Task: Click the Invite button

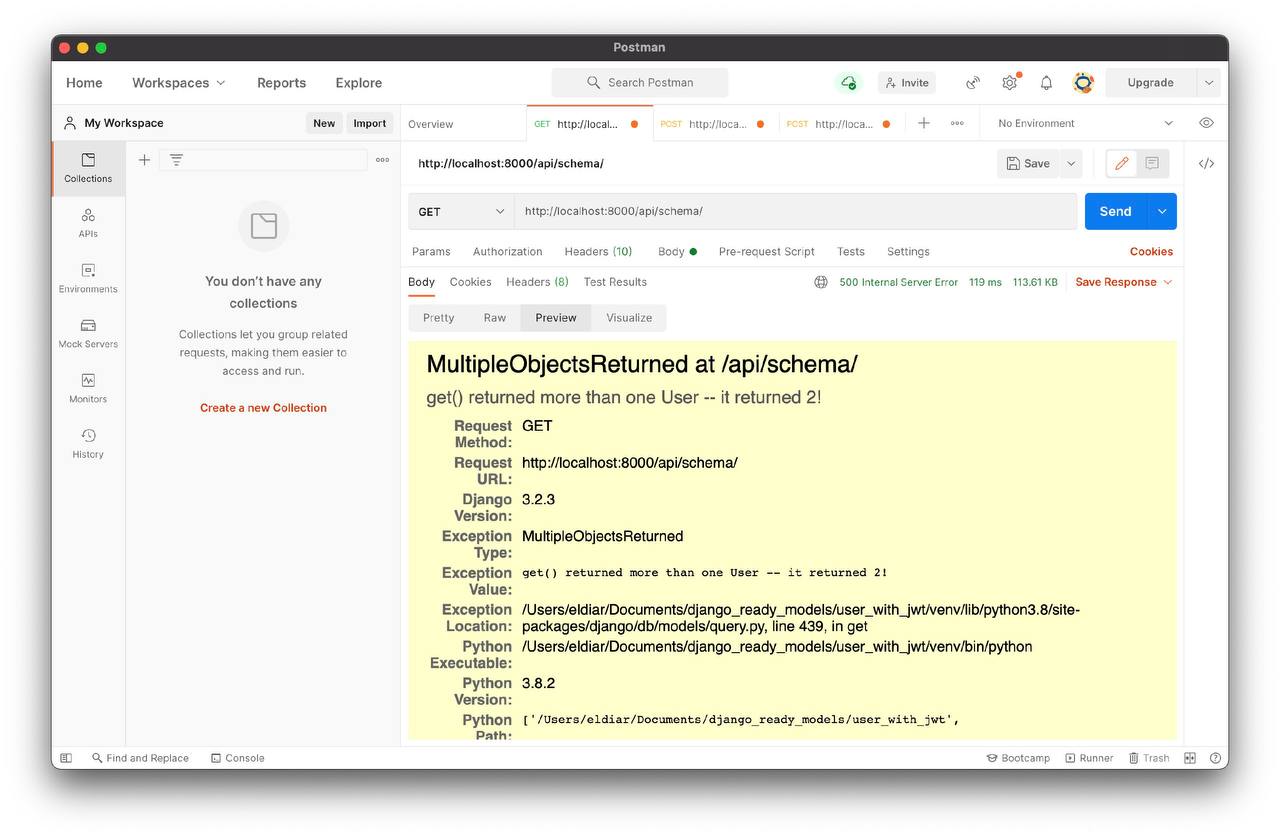Action: [906, 83]
